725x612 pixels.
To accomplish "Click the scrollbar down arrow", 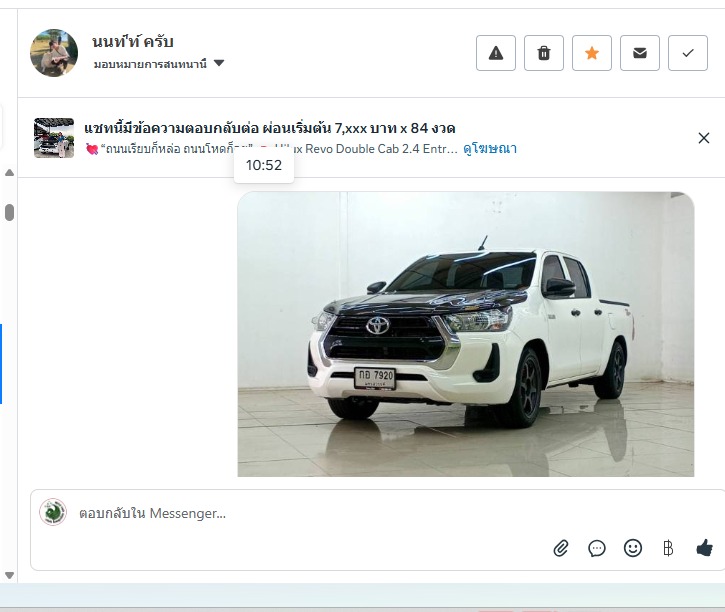I will 9,575.
